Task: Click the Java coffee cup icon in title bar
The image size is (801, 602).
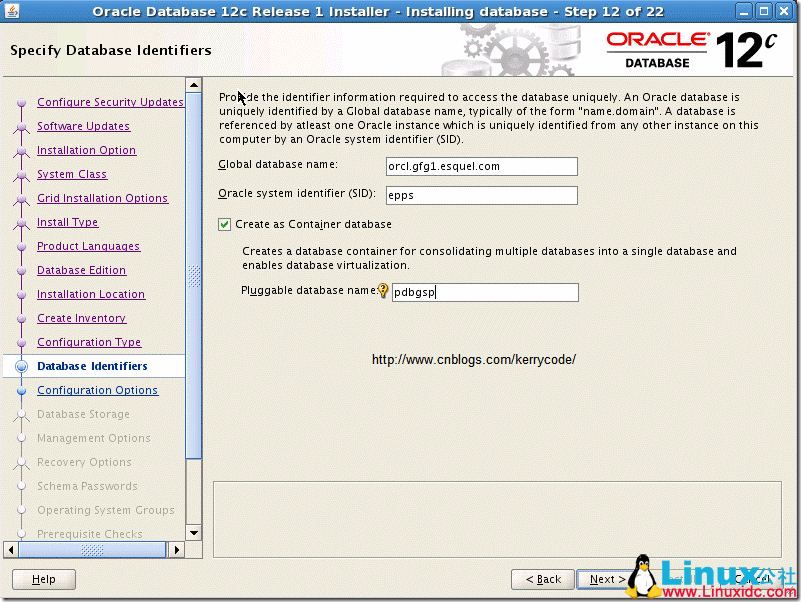Action: (12, 11)
